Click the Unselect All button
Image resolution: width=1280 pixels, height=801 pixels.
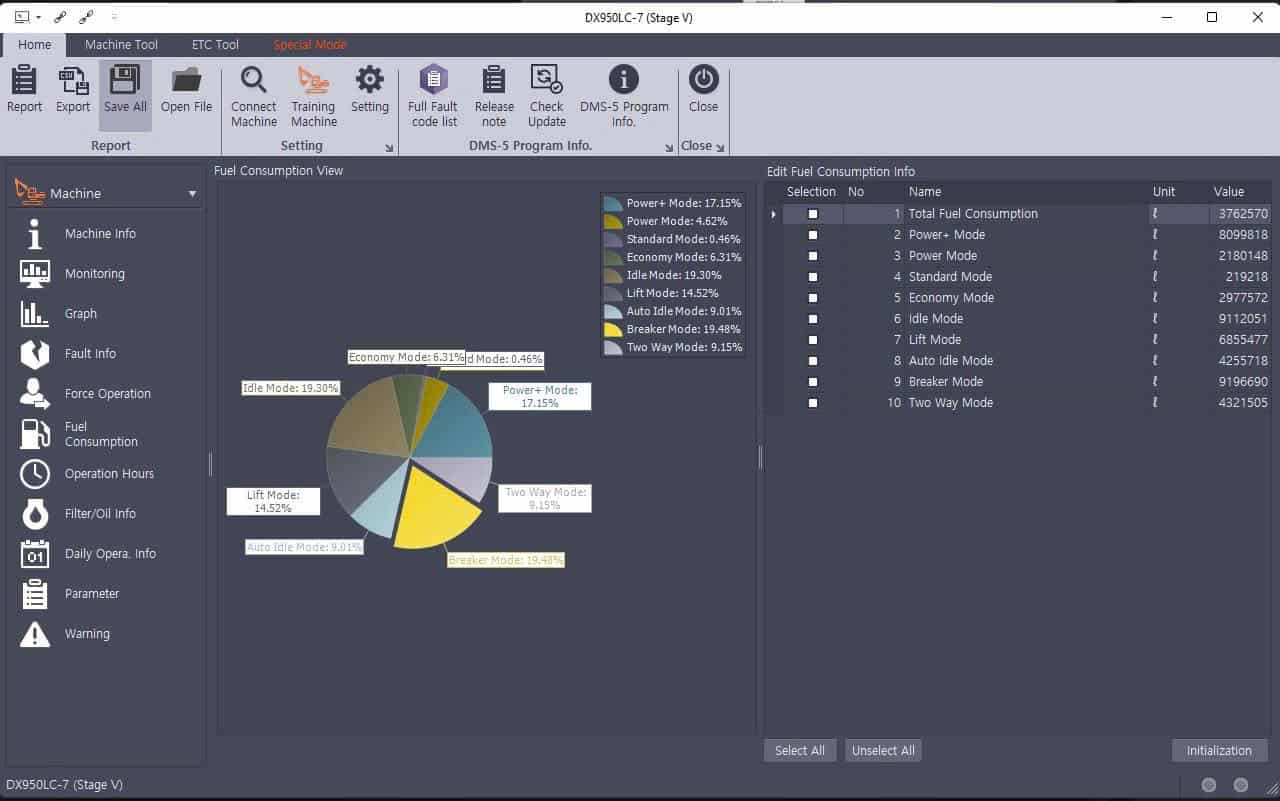883,751
